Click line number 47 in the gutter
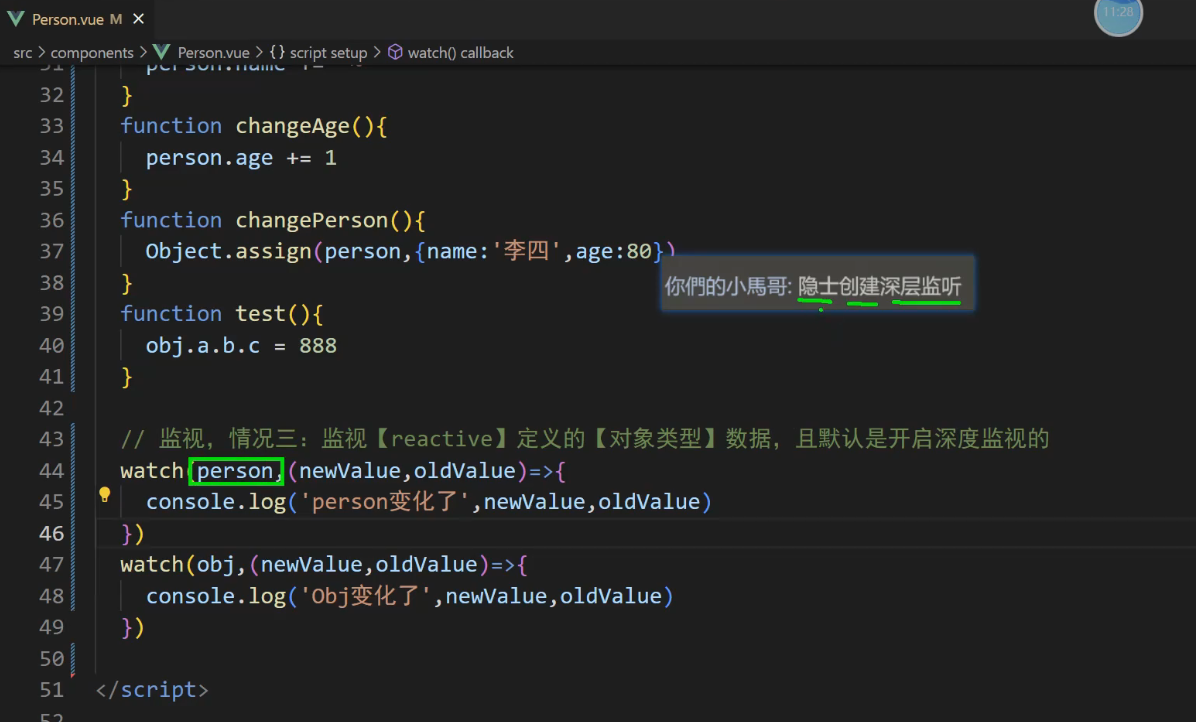 point(52,564)
